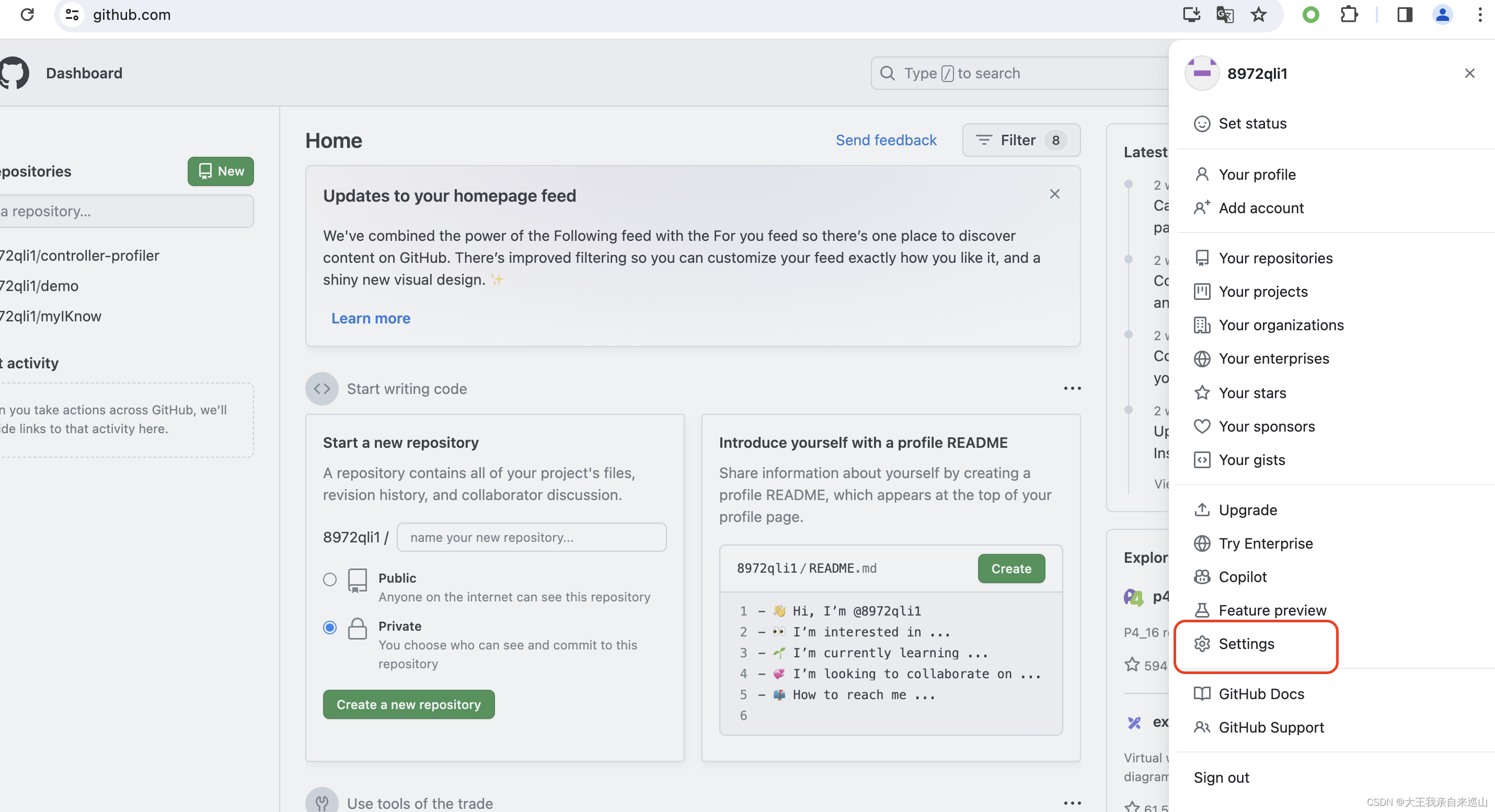1495x812 pixels.
Task: Close the user menu panel
Action: point(1469,73)
